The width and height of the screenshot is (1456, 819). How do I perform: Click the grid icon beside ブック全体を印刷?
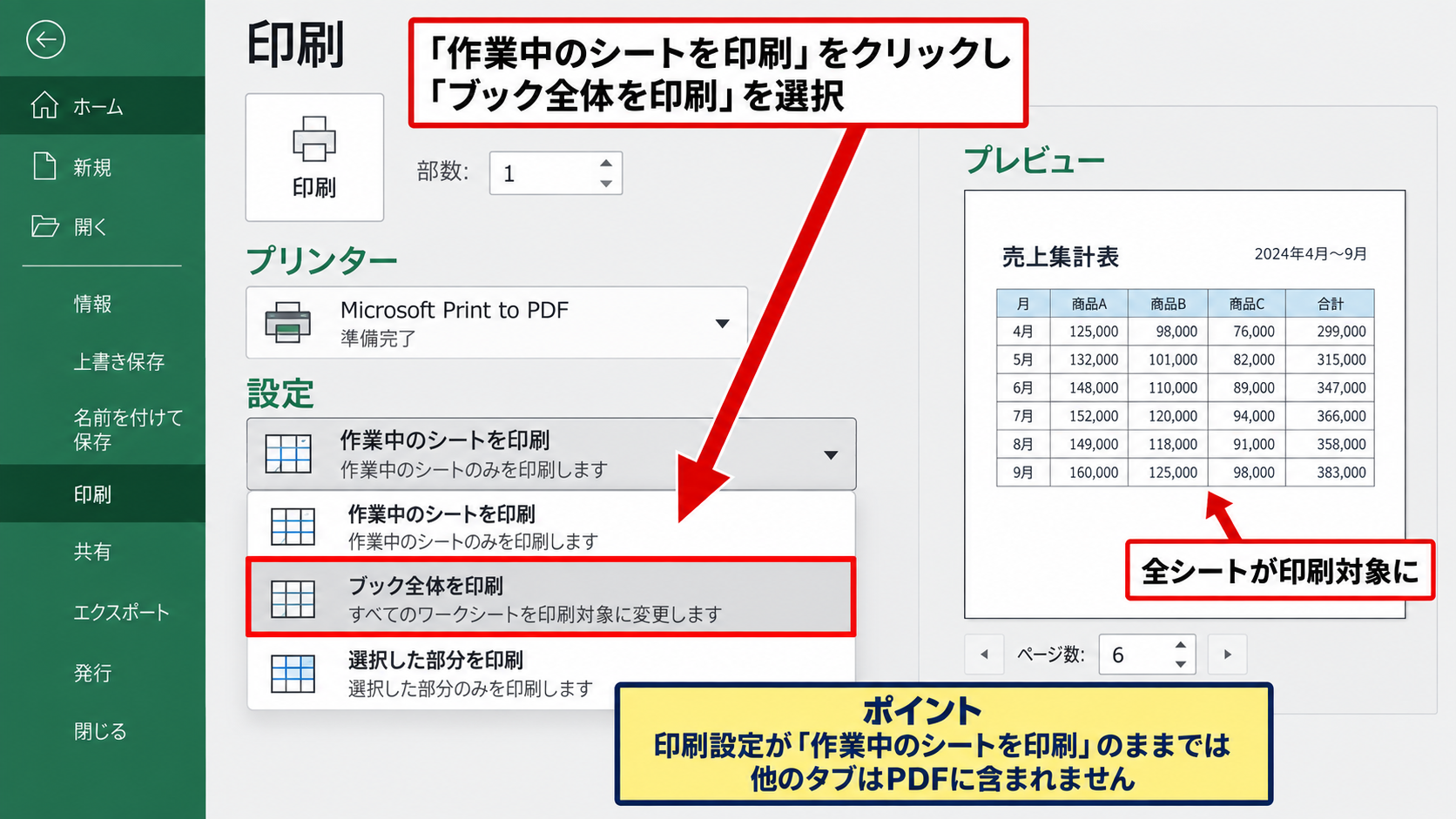coord(293,599)
